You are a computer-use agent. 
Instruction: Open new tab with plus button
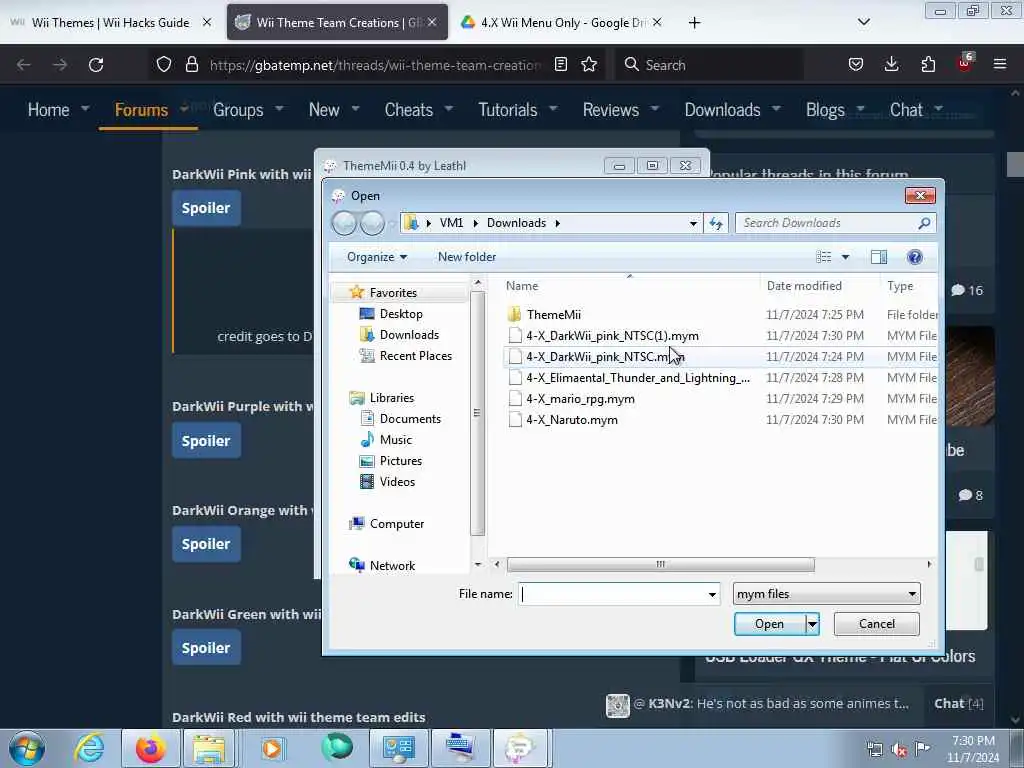(694, 23)
